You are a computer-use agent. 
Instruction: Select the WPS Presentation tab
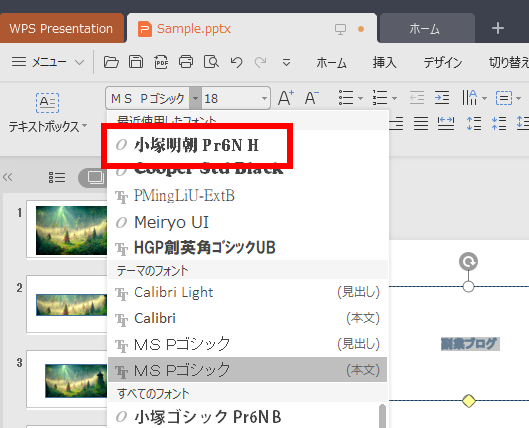point(61,28)
